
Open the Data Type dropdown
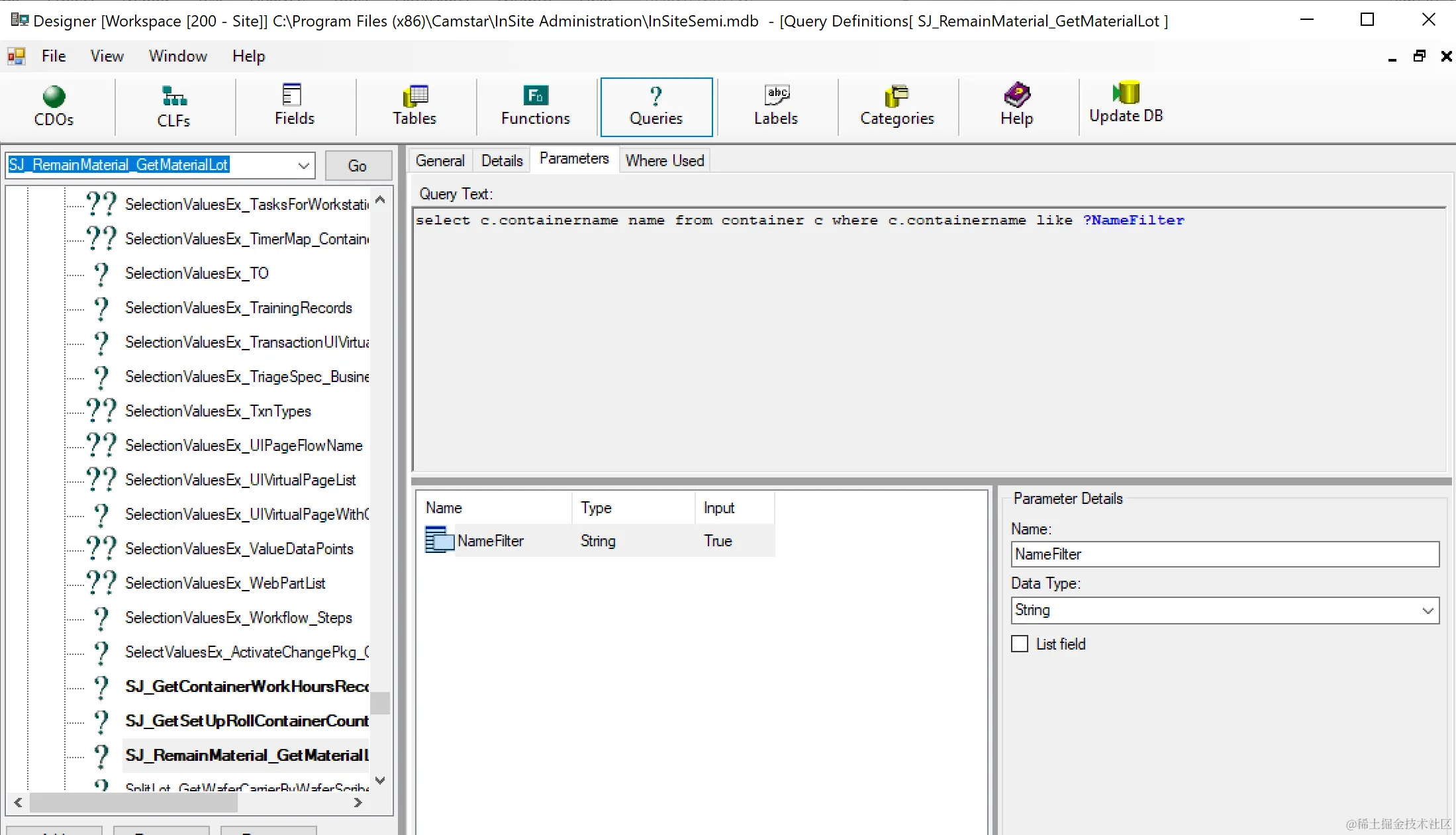(1428, 610)
